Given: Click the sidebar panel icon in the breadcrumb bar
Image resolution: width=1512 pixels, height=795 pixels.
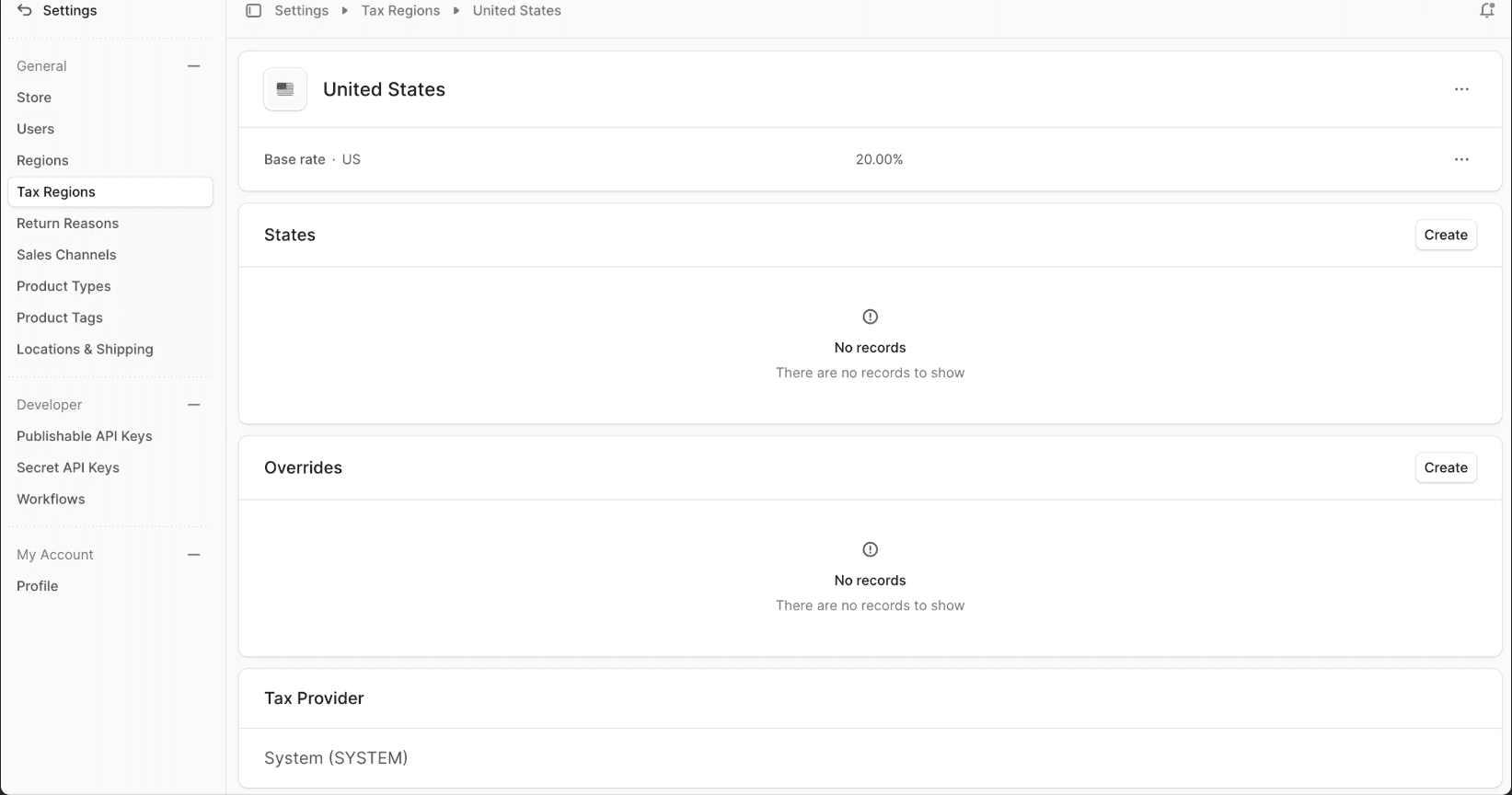Looking at the screenshot, I should coord(253,10).
